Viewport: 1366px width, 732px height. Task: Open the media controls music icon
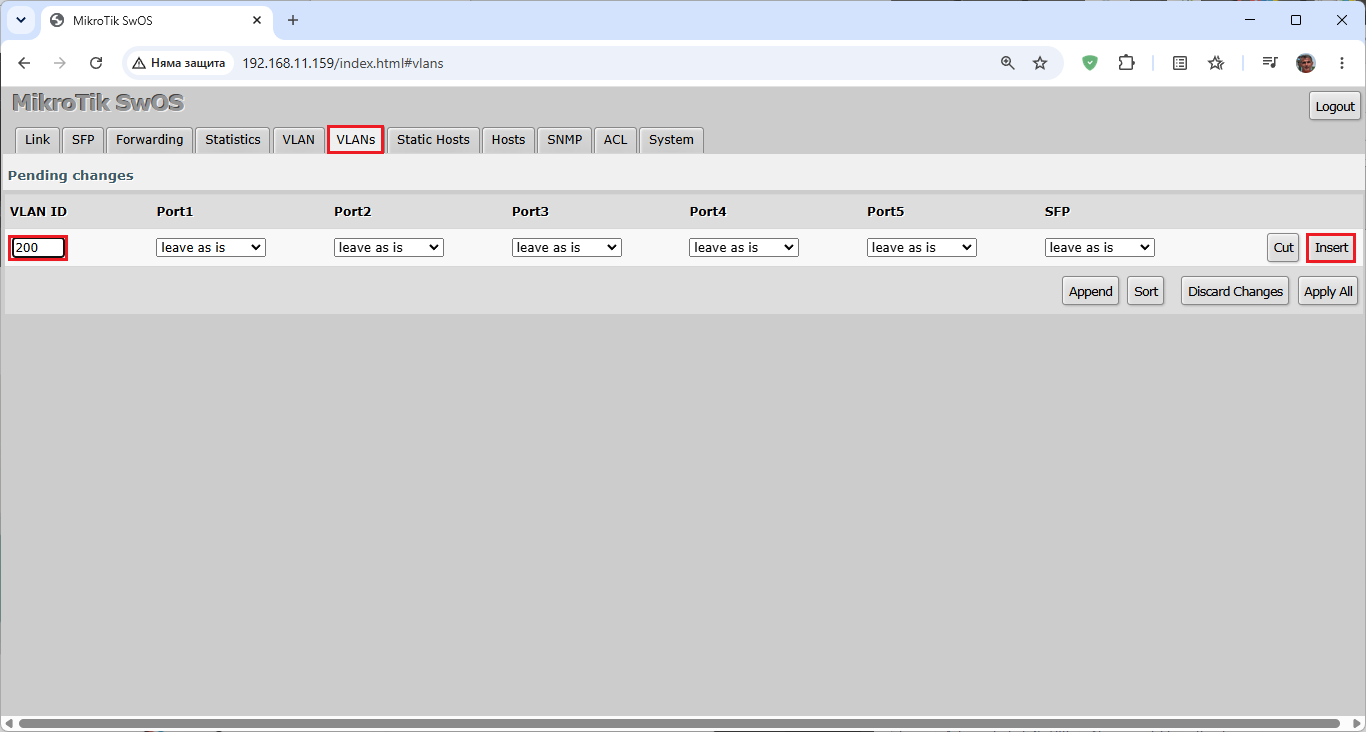point(1270,63)
